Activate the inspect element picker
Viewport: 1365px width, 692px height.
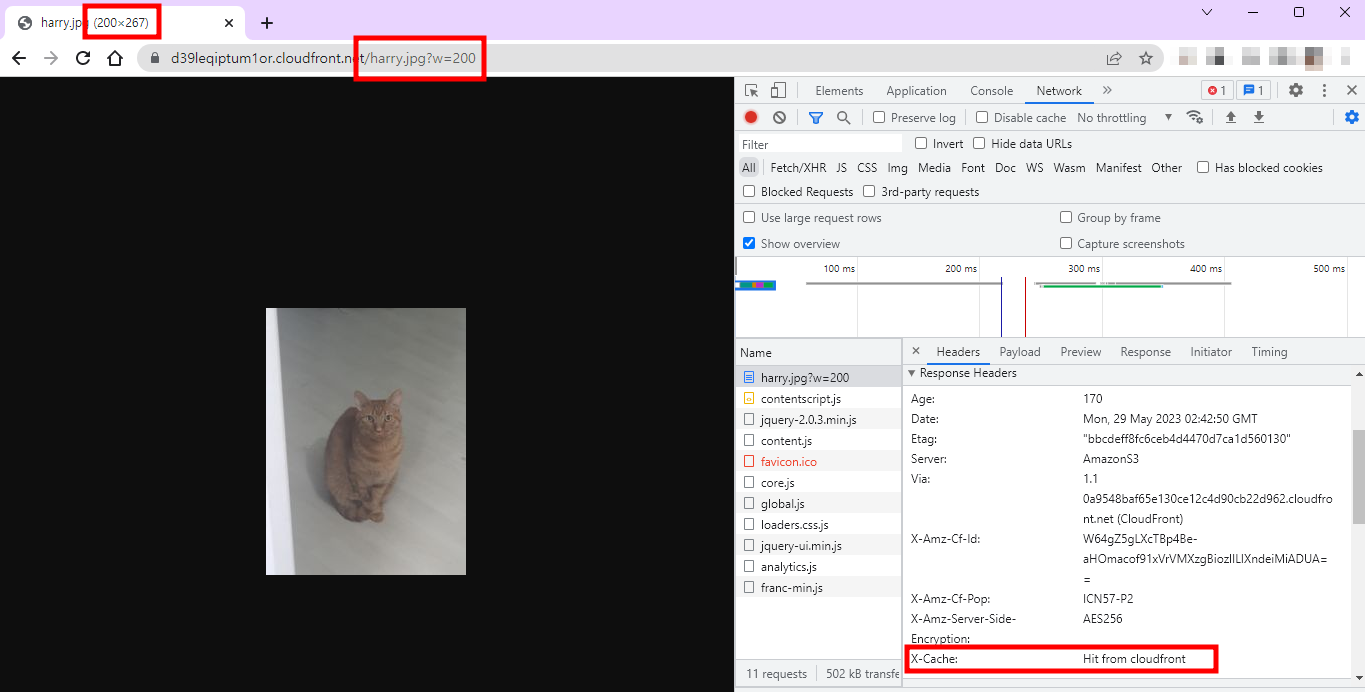(x=751, y=90)
